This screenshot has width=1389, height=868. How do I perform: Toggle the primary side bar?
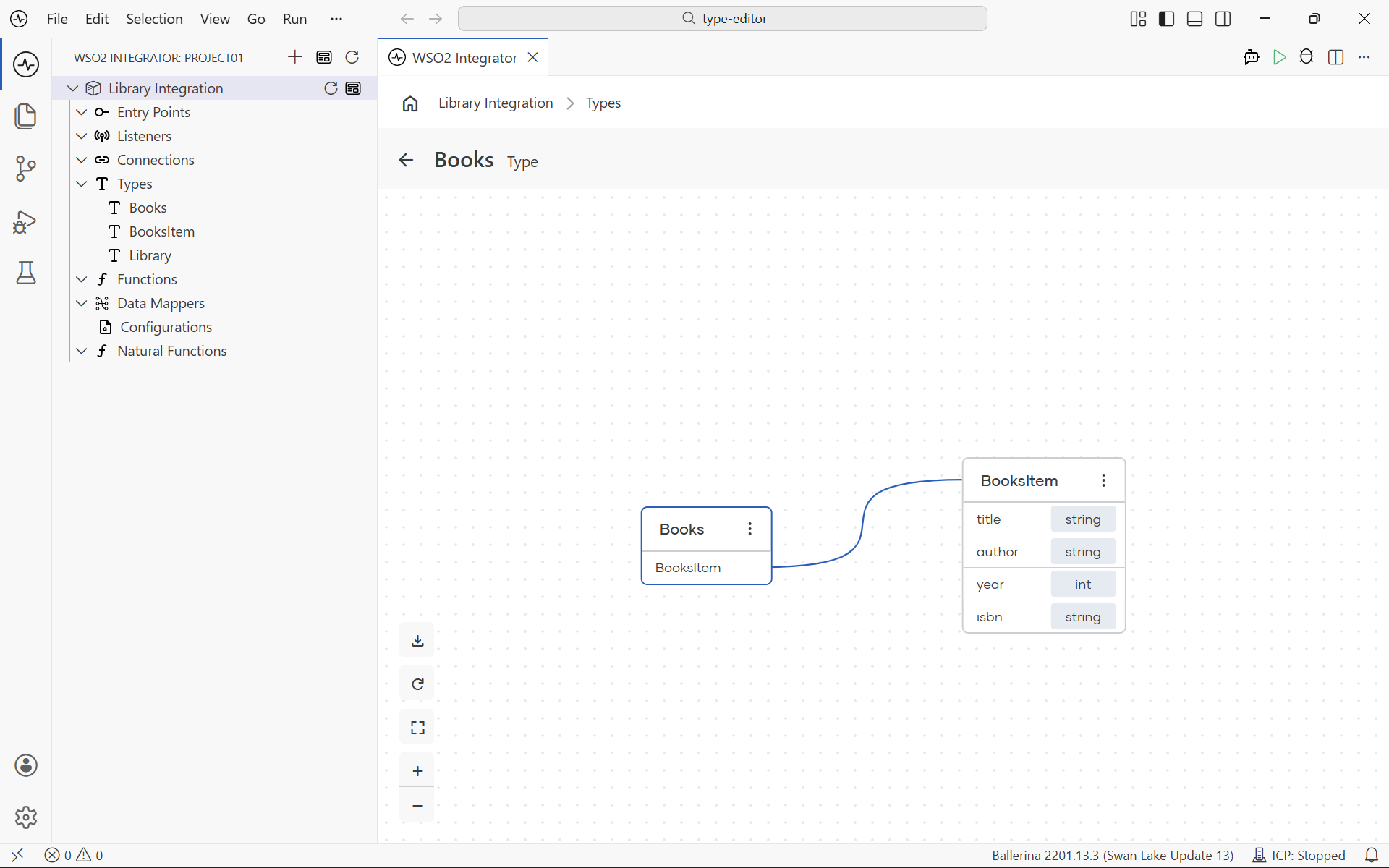click(1166, 19)
